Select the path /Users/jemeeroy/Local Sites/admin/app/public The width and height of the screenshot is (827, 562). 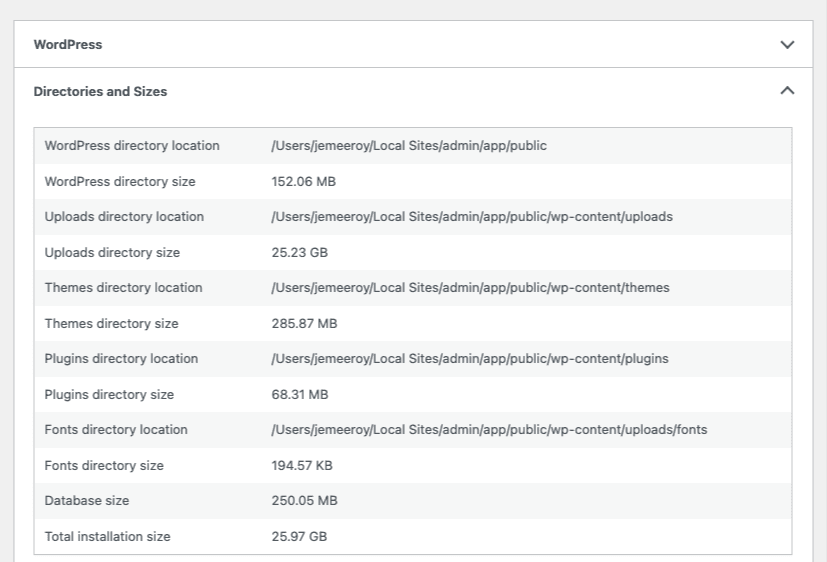409,146
